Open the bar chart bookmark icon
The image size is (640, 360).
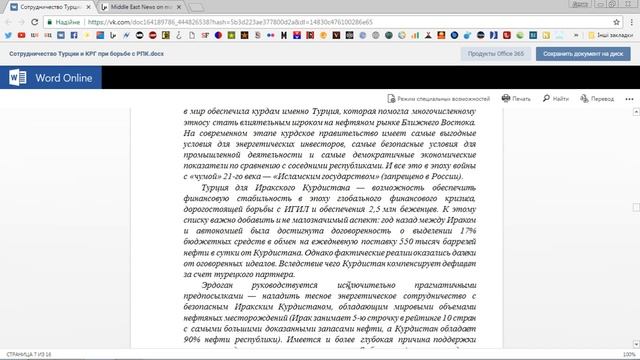pos(415,36)
